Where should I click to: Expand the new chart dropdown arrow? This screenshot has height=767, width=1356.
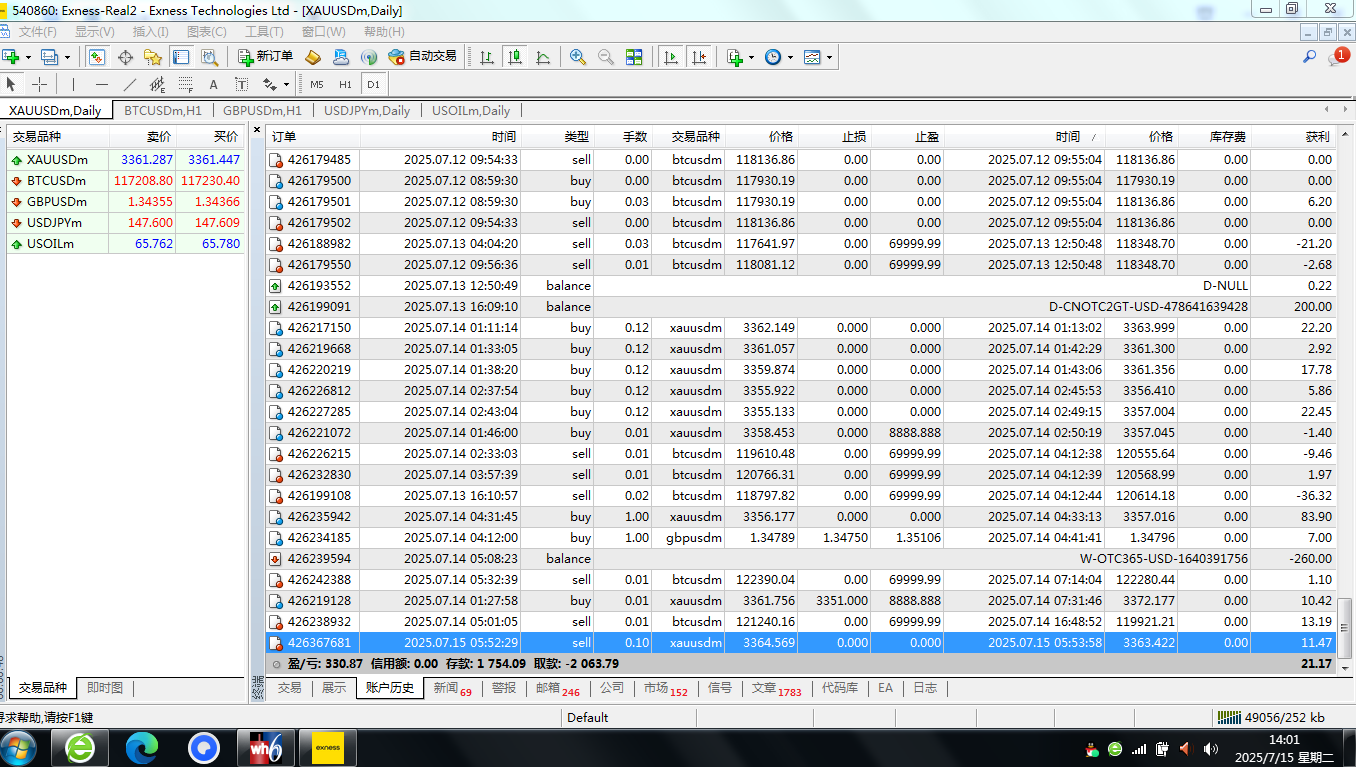tap(28, 57)
